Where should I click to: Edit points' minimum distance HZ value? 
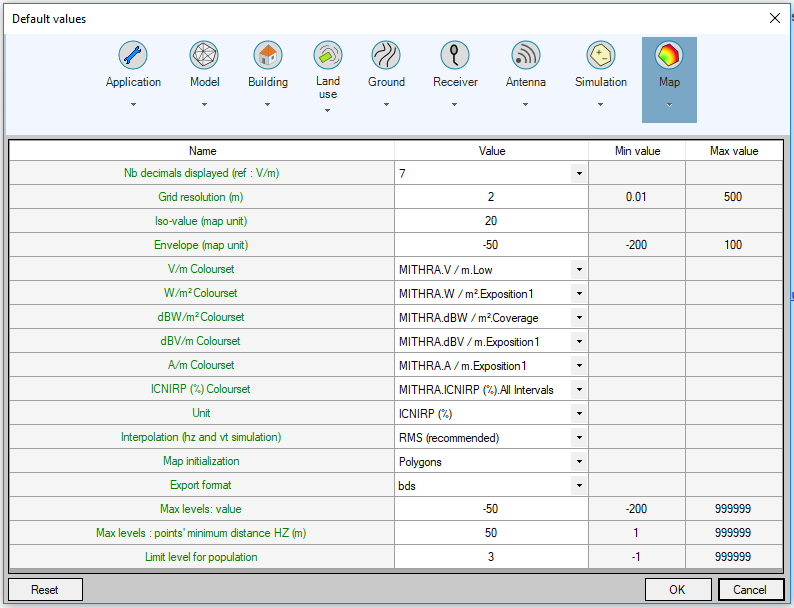[491, 533]
